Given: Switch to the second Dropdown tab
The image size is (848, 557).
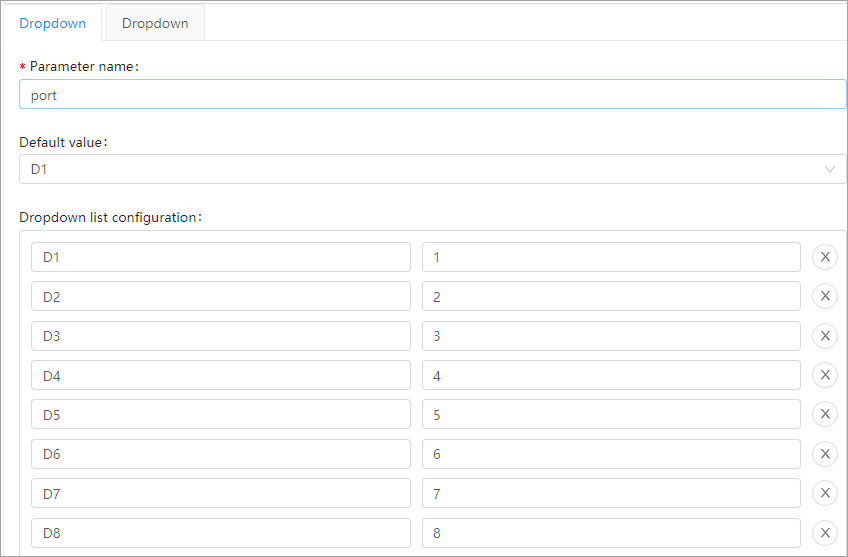Looking at the screenshot, I should click(155, 23).
